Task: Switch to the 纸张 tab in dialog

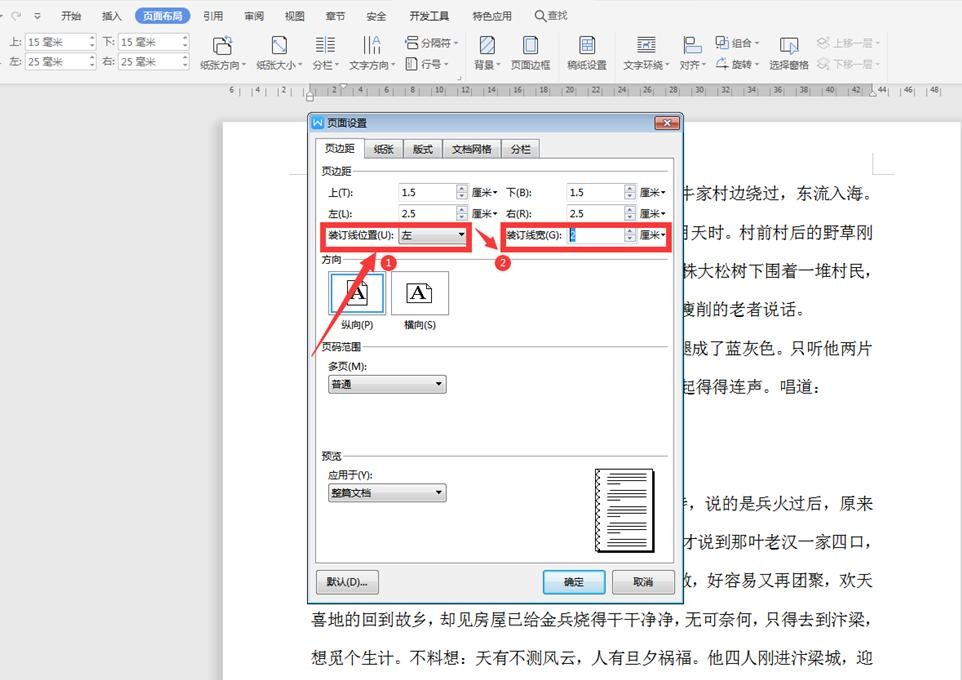Action: (384, 149)
